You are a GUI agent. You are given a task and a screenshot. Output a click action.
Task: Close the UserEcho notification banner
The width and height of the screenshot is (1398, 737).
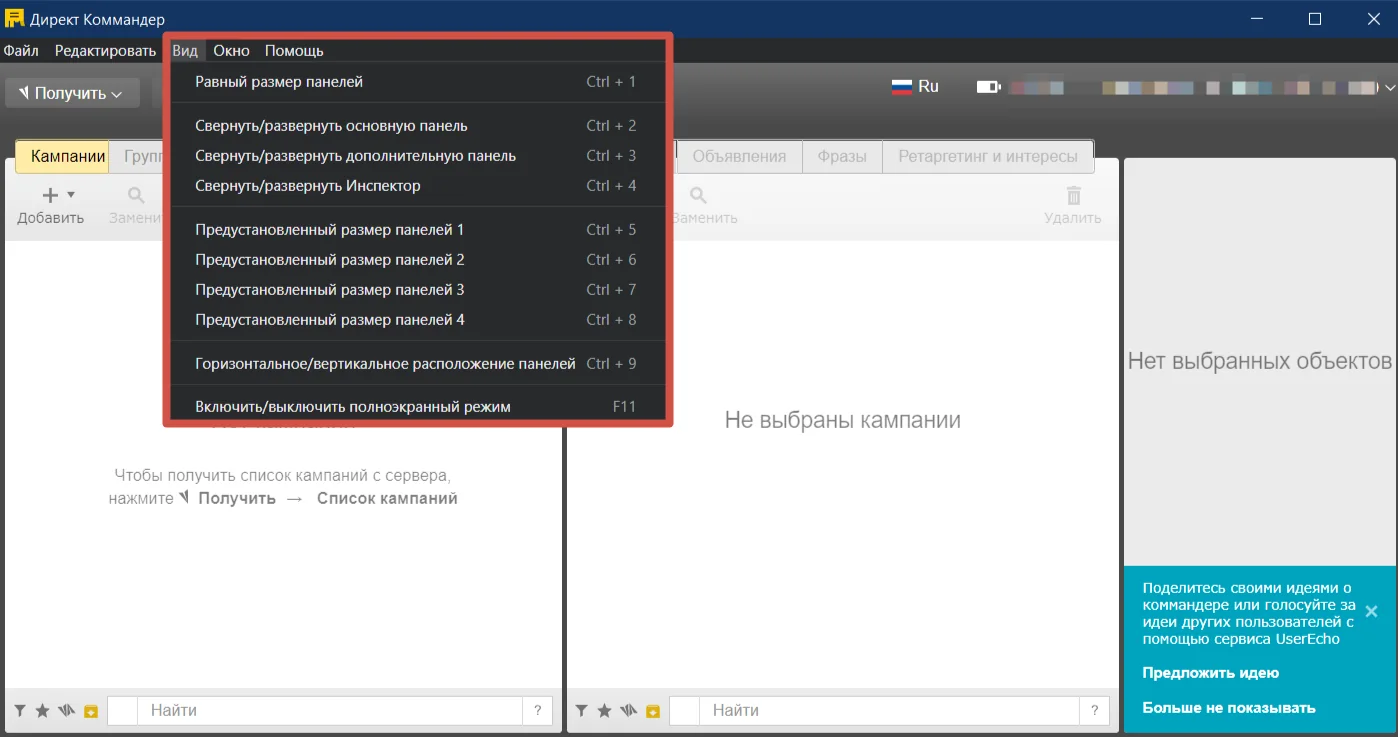pos(1371,611)
